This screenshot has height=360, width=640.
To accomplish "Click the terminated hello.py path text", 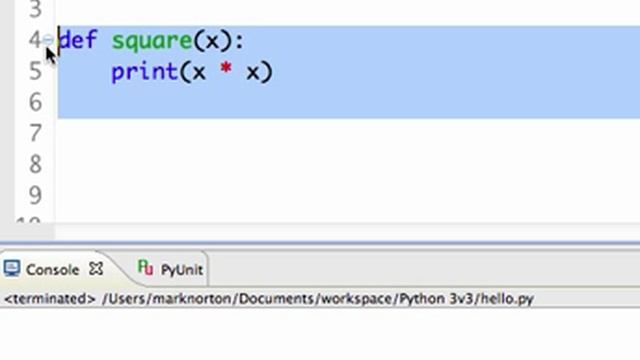I will point(269,299).
